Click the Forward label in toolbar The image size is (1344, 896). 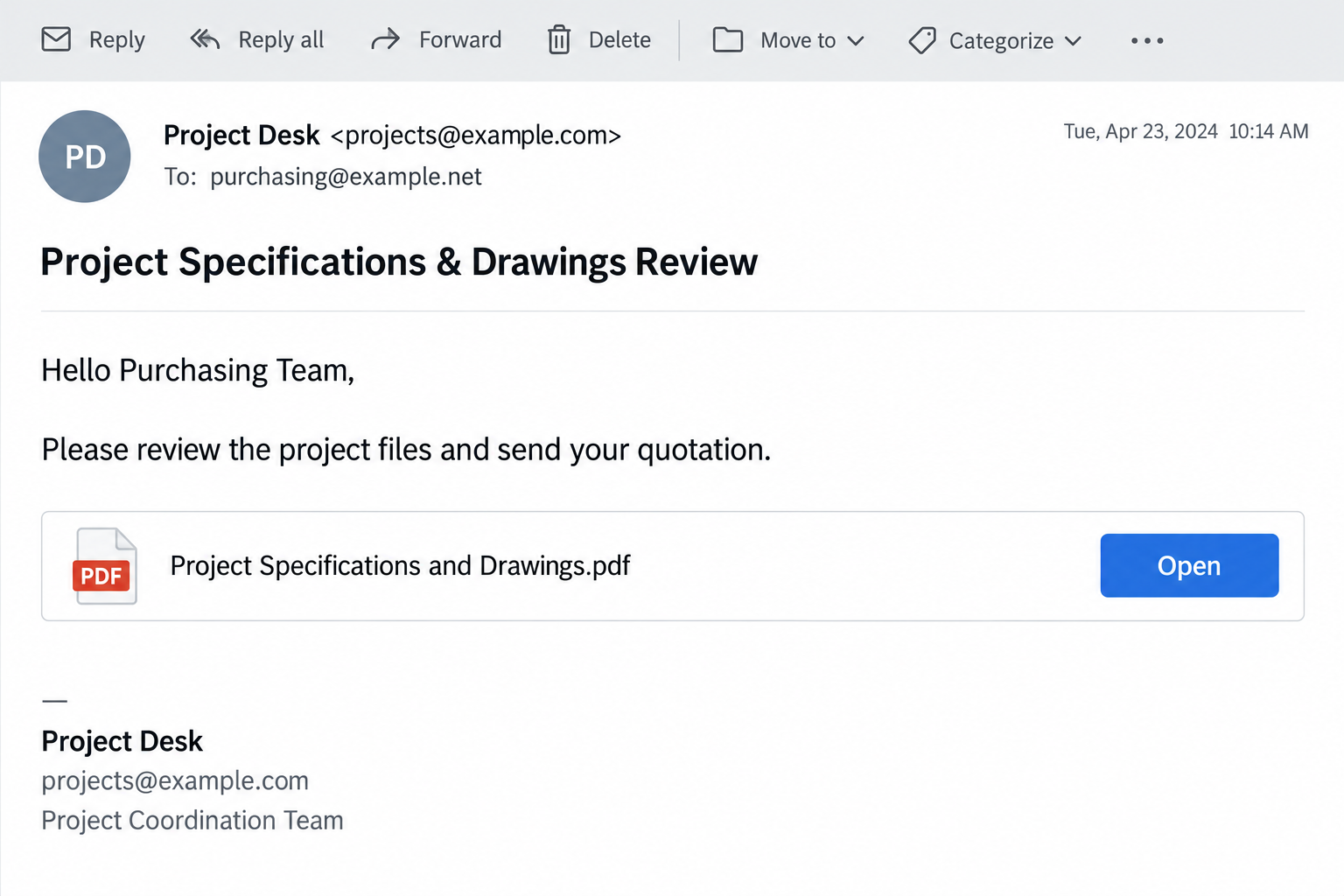pos(460,40)
